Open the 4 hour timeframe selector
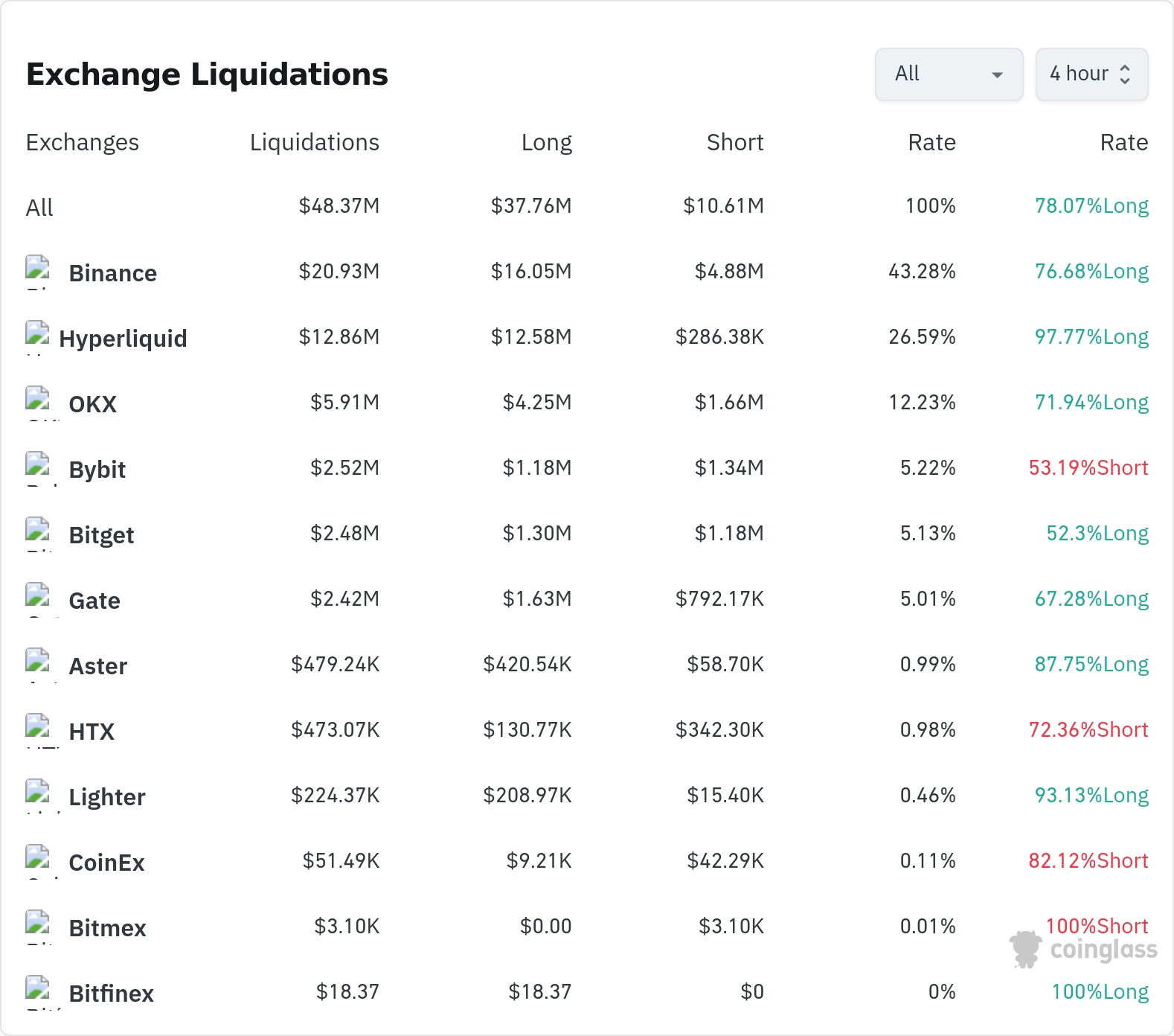1174x1036 pixels. click(x=1091, y=74)
